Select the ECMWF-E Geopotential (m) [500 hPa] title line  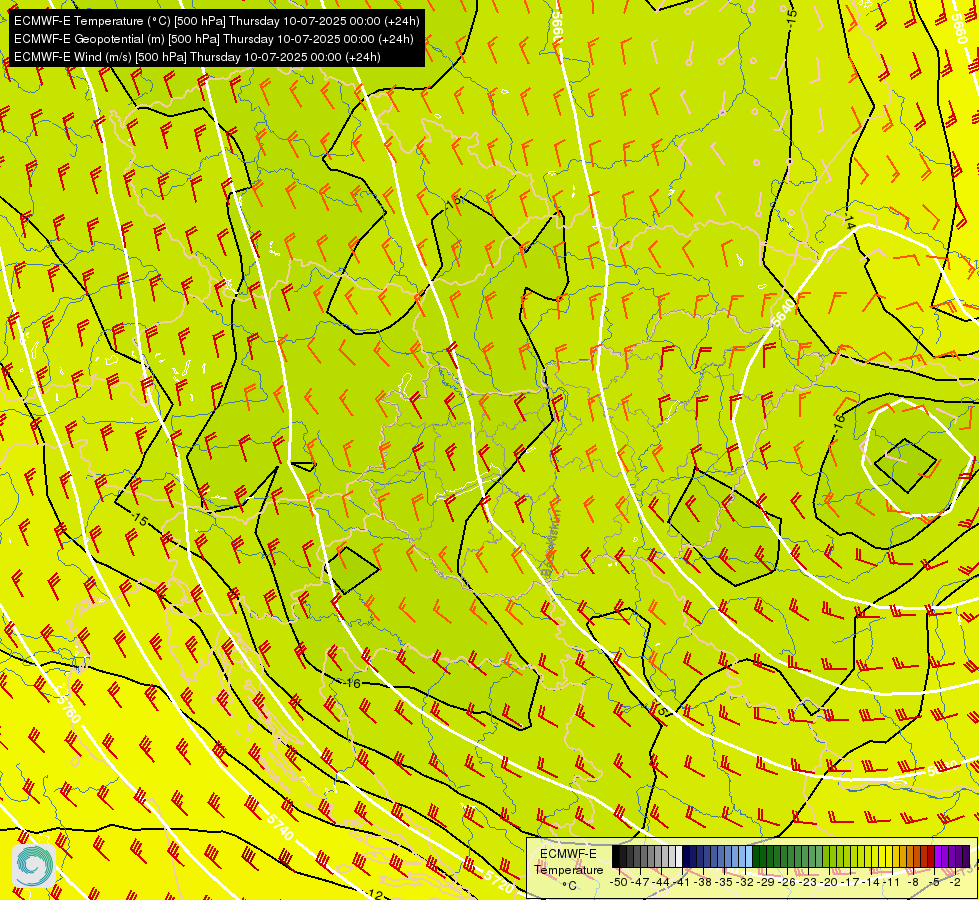coord(214,39)
